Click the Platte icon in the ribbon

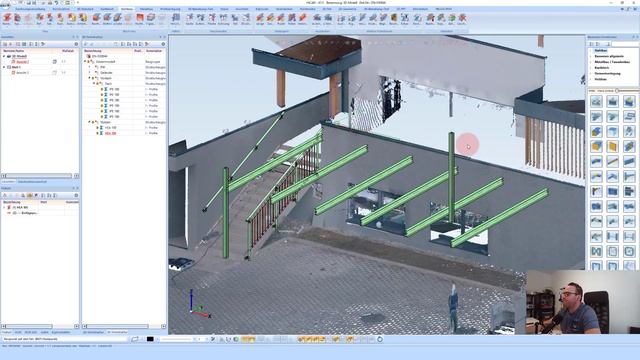tap(212, 19)
